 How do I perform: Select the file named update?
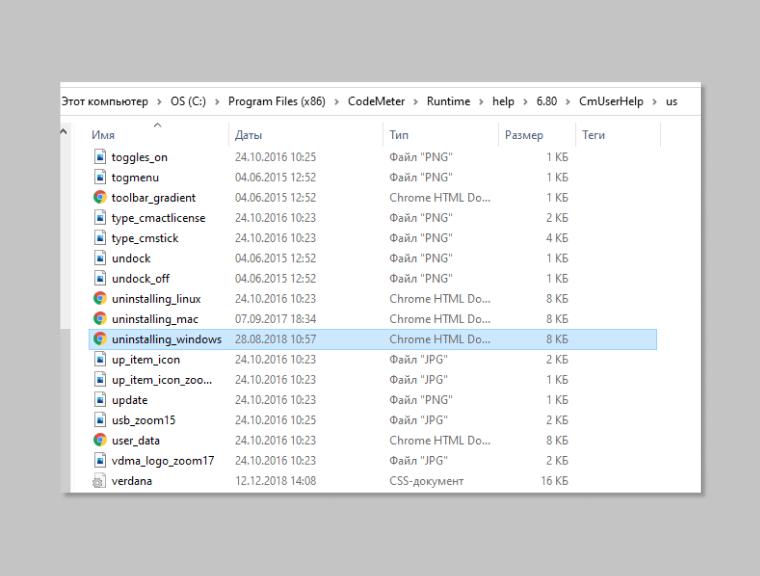click(x=129, y=400)
